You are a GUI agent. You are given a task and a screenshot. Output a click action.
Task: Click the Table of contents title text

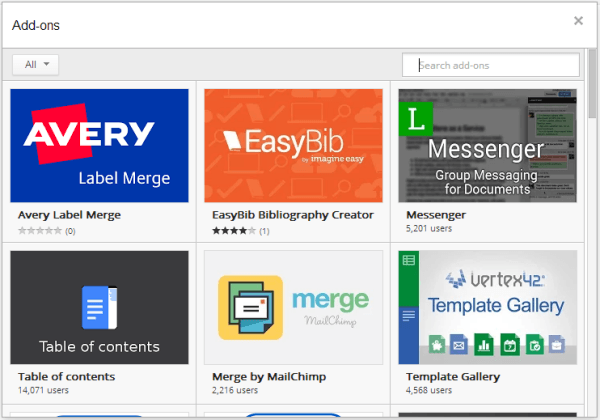click(x=67, y=377)
